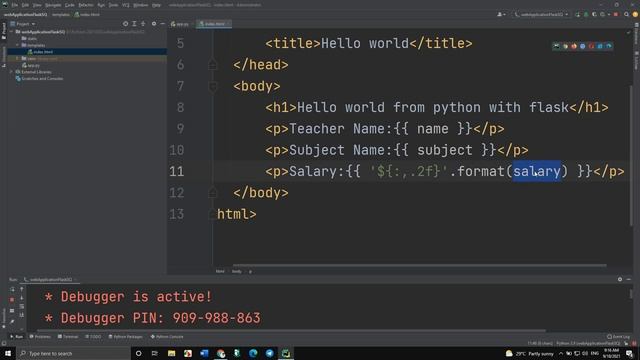
Task: Open the run configuration dropdown
Action: click(542, 14)
